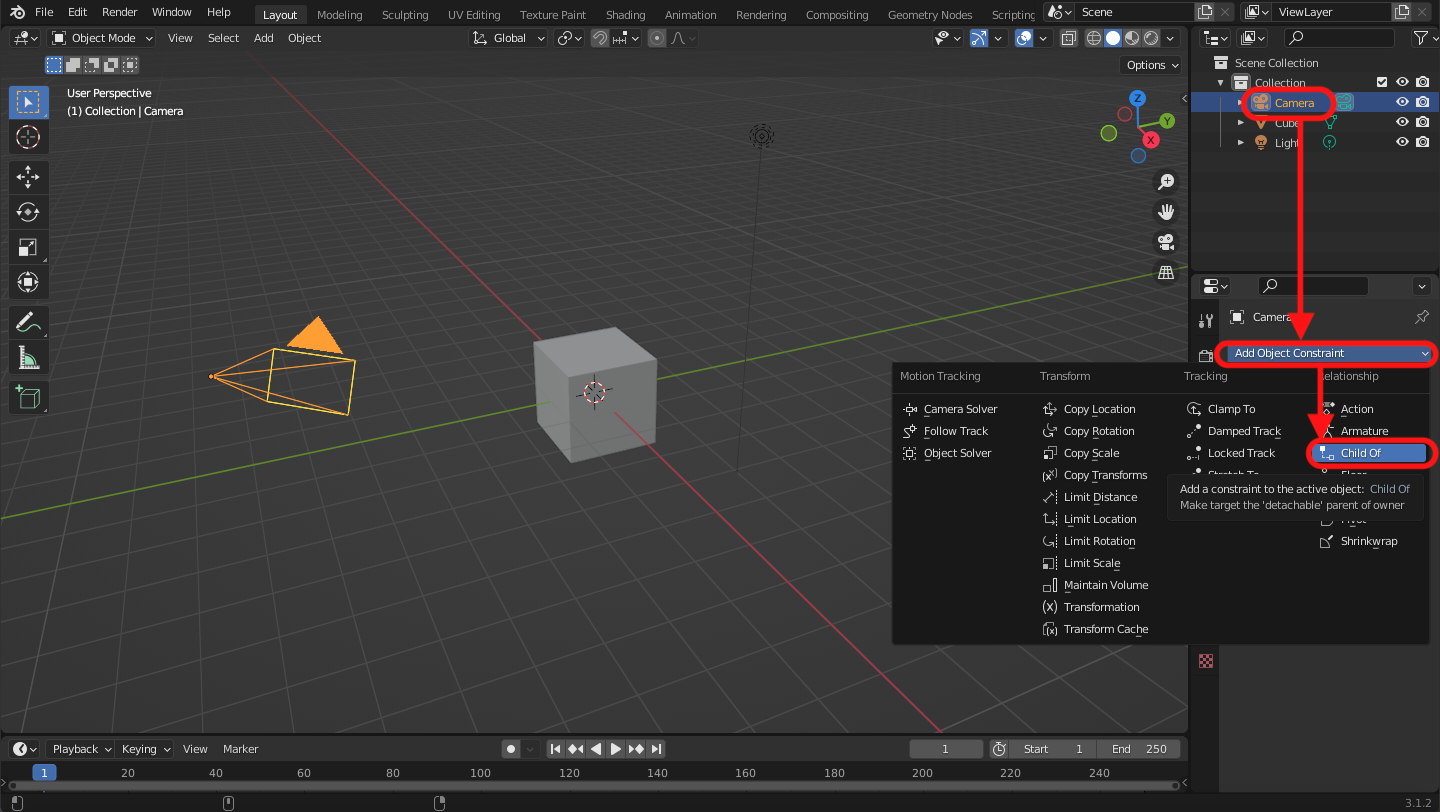Image resolution: width=1440 pixels, height=812 pixels.
Task: Open the Texture properties tab icon
Action: [1206, 660]
